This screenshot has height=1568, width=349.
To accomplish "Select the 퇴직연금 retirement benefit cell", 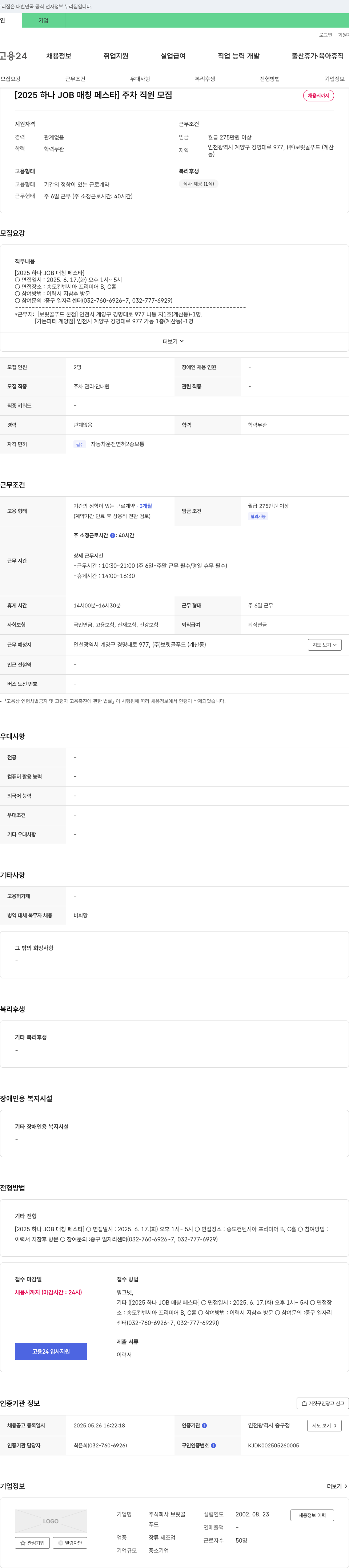I will (x=257, y=625).
